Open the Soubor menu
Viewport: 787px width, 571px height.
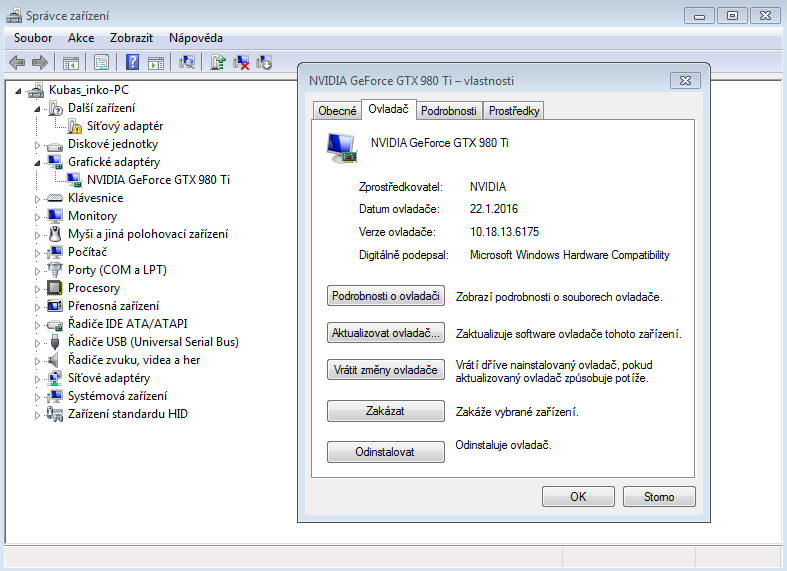pos(33,38)
